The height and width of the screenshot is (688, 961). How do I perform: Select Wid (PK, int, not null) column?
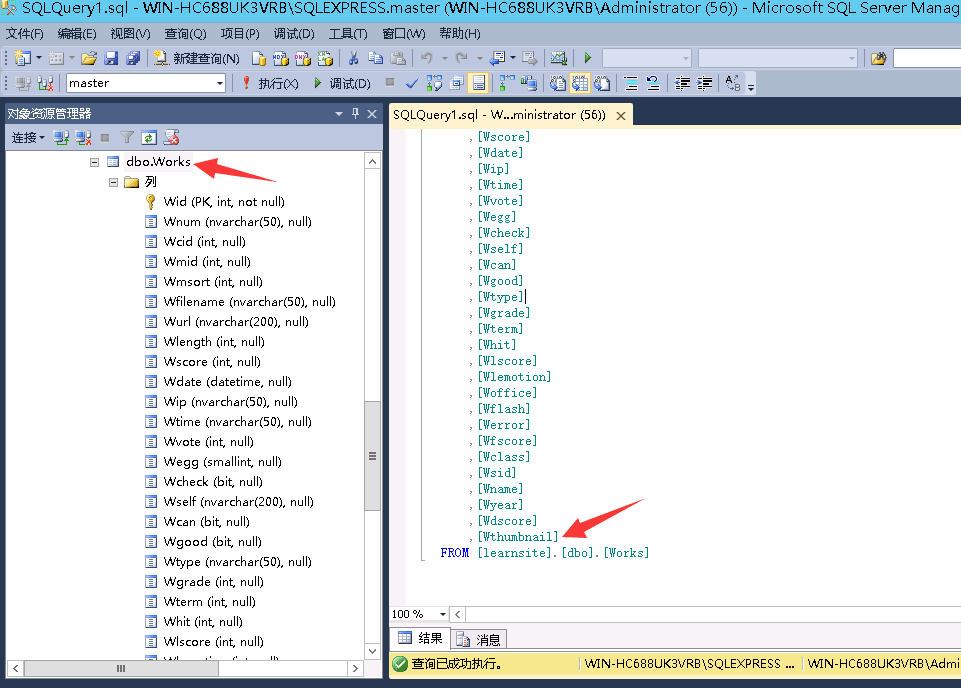224,202
